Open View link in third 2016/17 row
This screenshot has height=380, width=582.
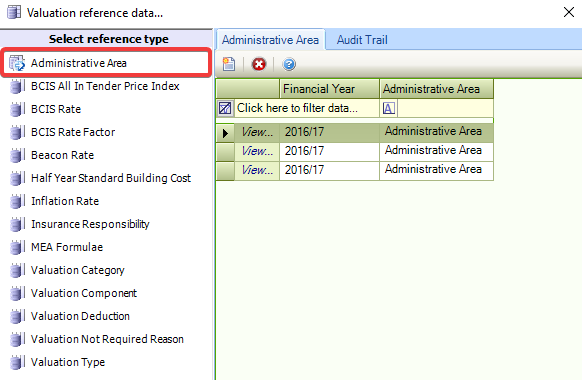tap(257, 170)
